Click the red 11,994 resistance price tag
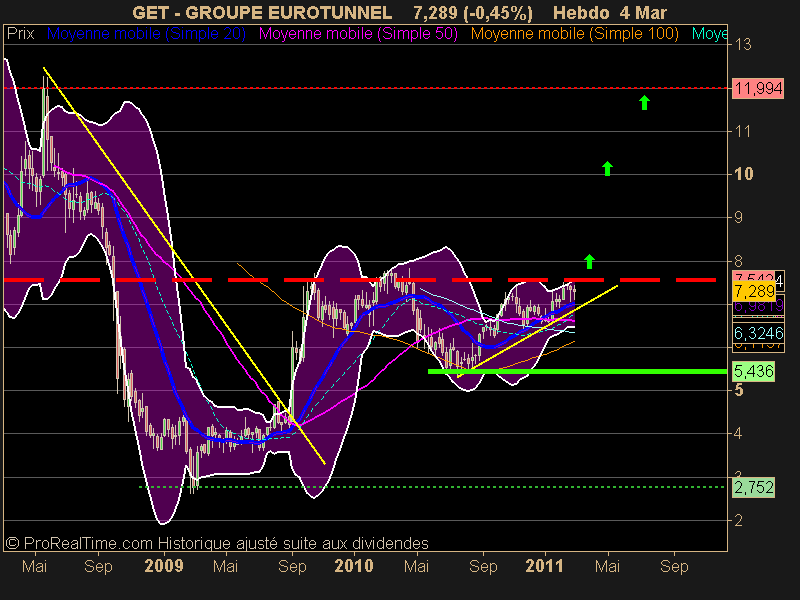Viewport: 800px width, 600px height. point(758,88)
